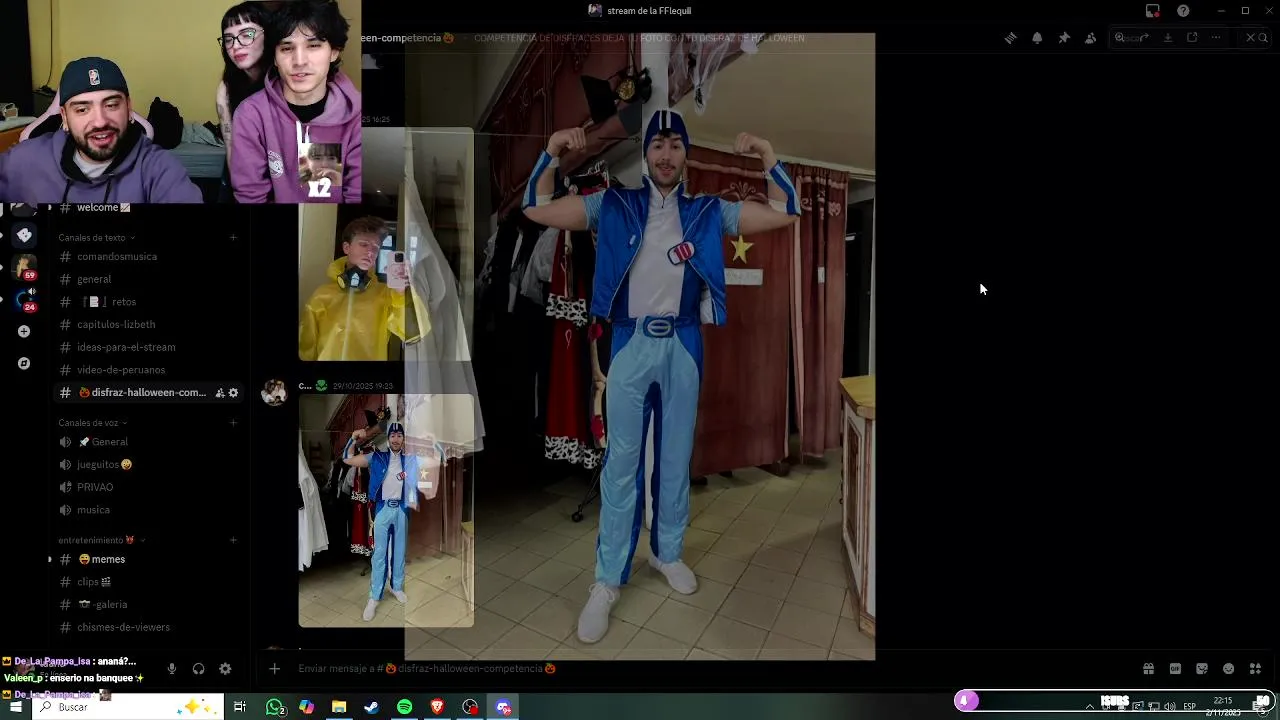Add a server plus icon
Image resolution: width=1280 pixels, height=720 pixels.
pos(24,331)
